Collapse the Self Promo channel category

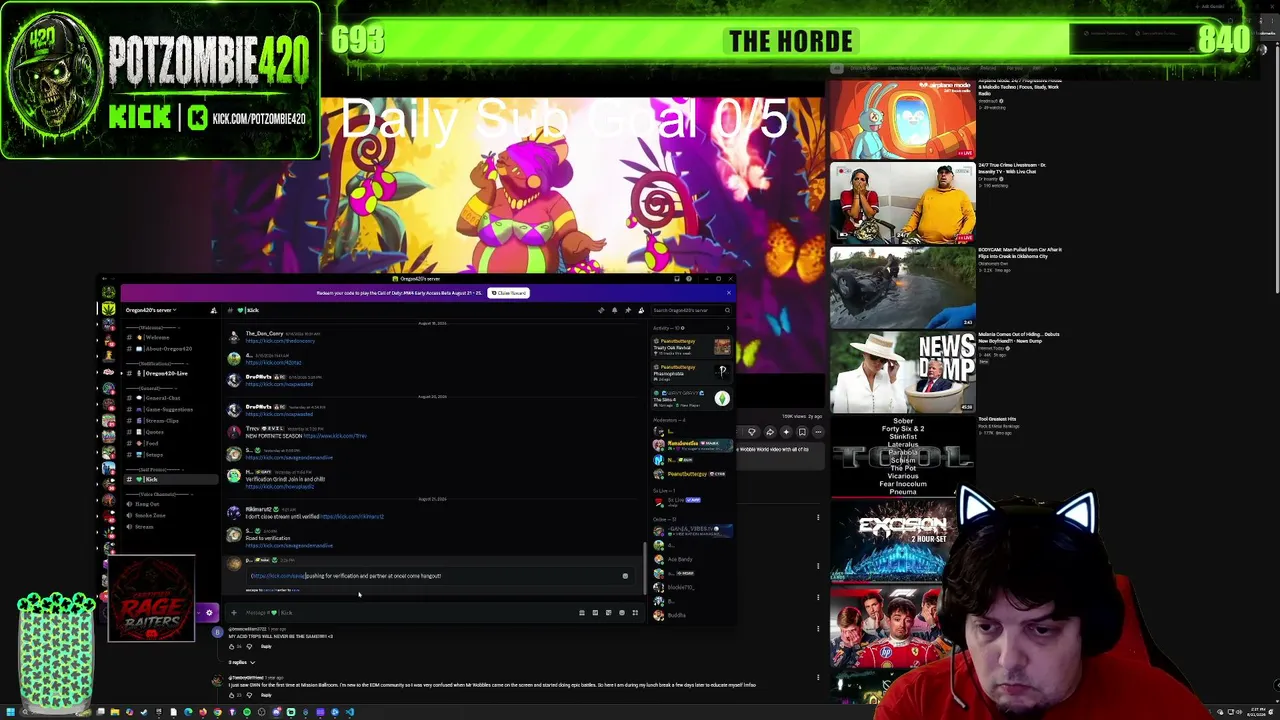[153, 469]
